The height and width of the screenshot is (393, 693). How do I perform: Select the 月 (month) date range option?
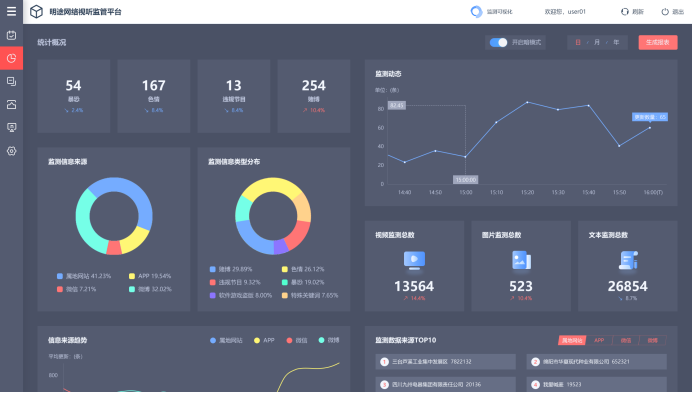tap(597, 42)
